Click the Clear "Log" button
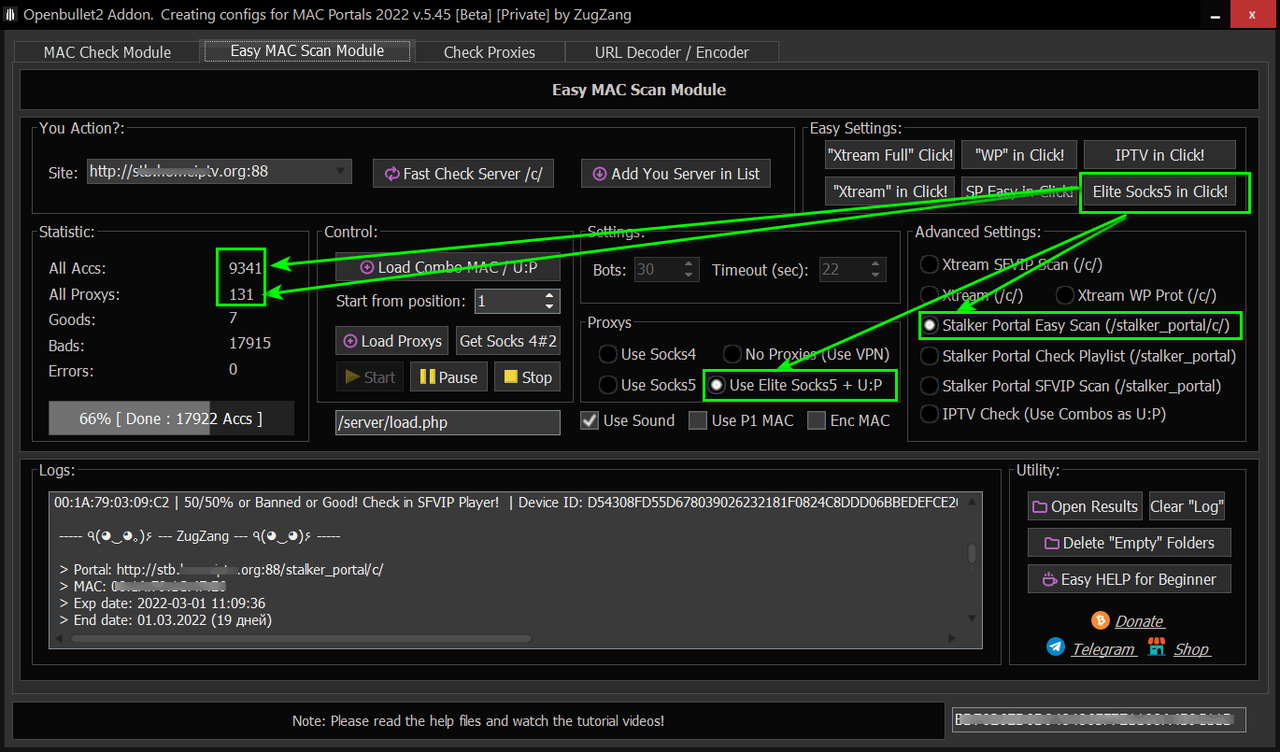Screen dimensions: 1280x752 click(x=1187, y=506)
